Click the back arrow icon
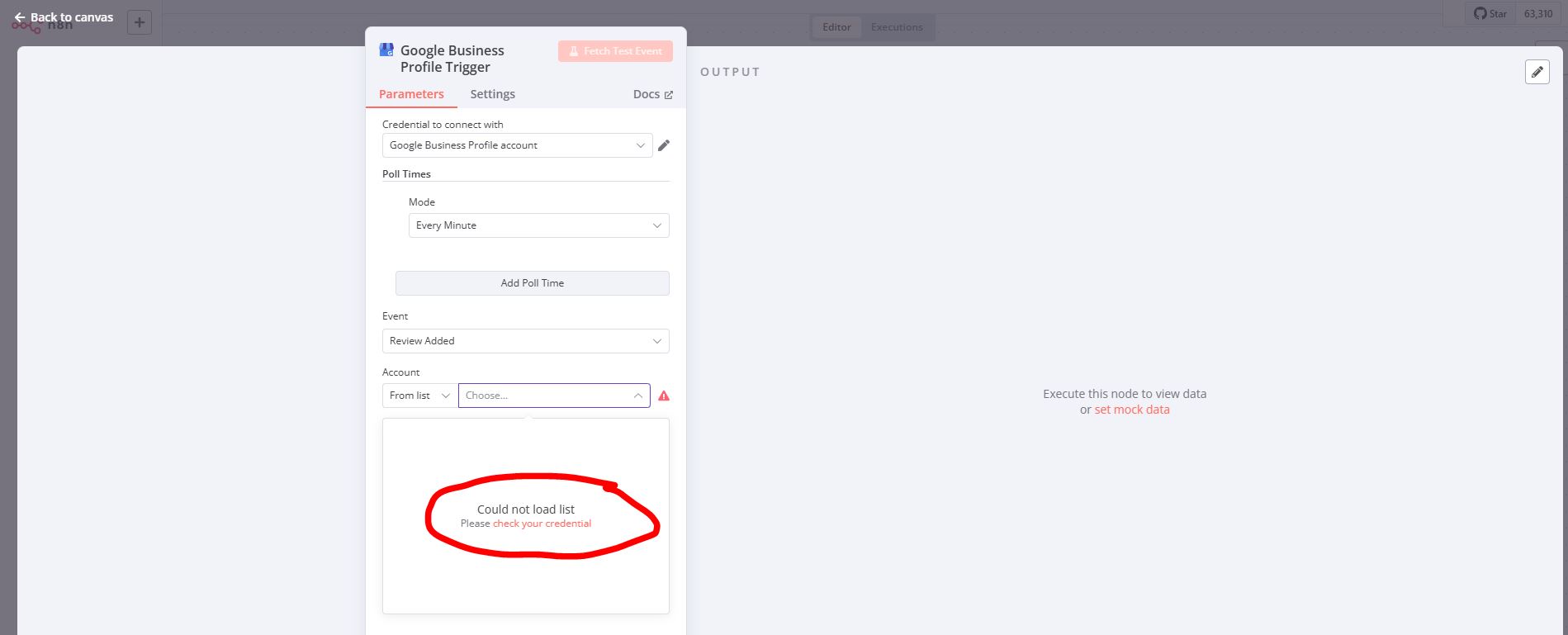Viewport: 1568px width, 635px height. [x=20, y=17]
